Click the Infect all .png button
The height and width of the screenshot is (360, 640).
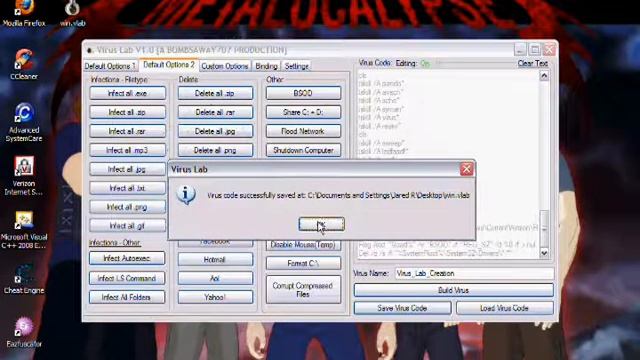(127, 207)
